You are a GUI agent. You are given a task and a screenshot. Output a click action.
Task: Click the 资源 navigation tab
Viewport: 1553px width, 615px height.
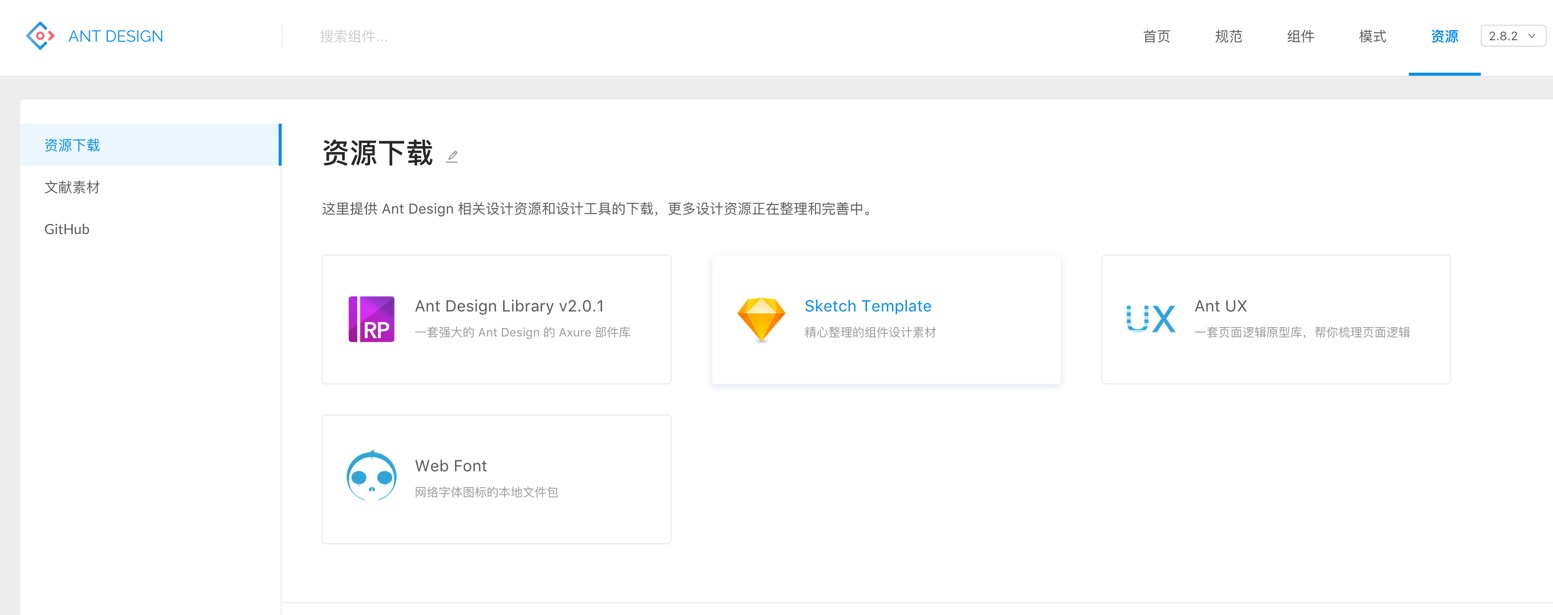(x=1444, y=36)
